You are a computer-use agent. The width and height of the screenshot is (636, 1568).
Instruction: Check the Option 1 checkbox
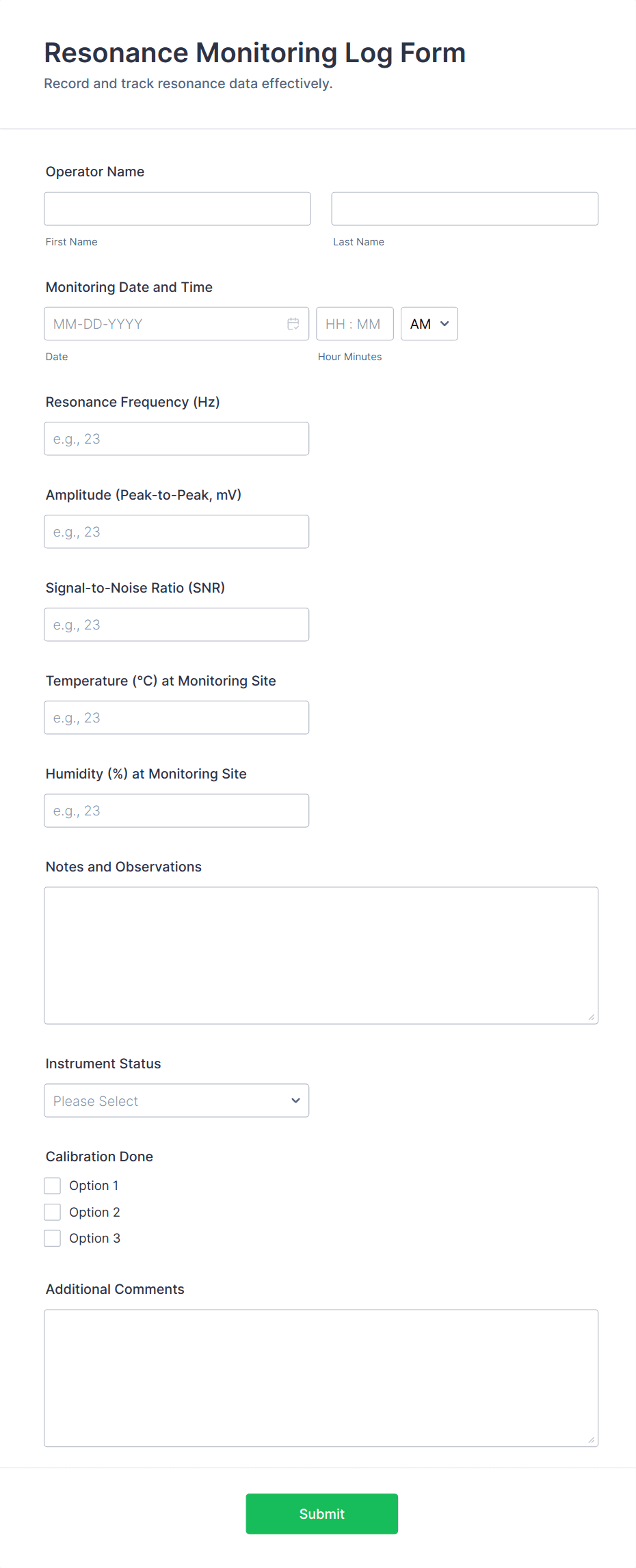pos(53,1185)
